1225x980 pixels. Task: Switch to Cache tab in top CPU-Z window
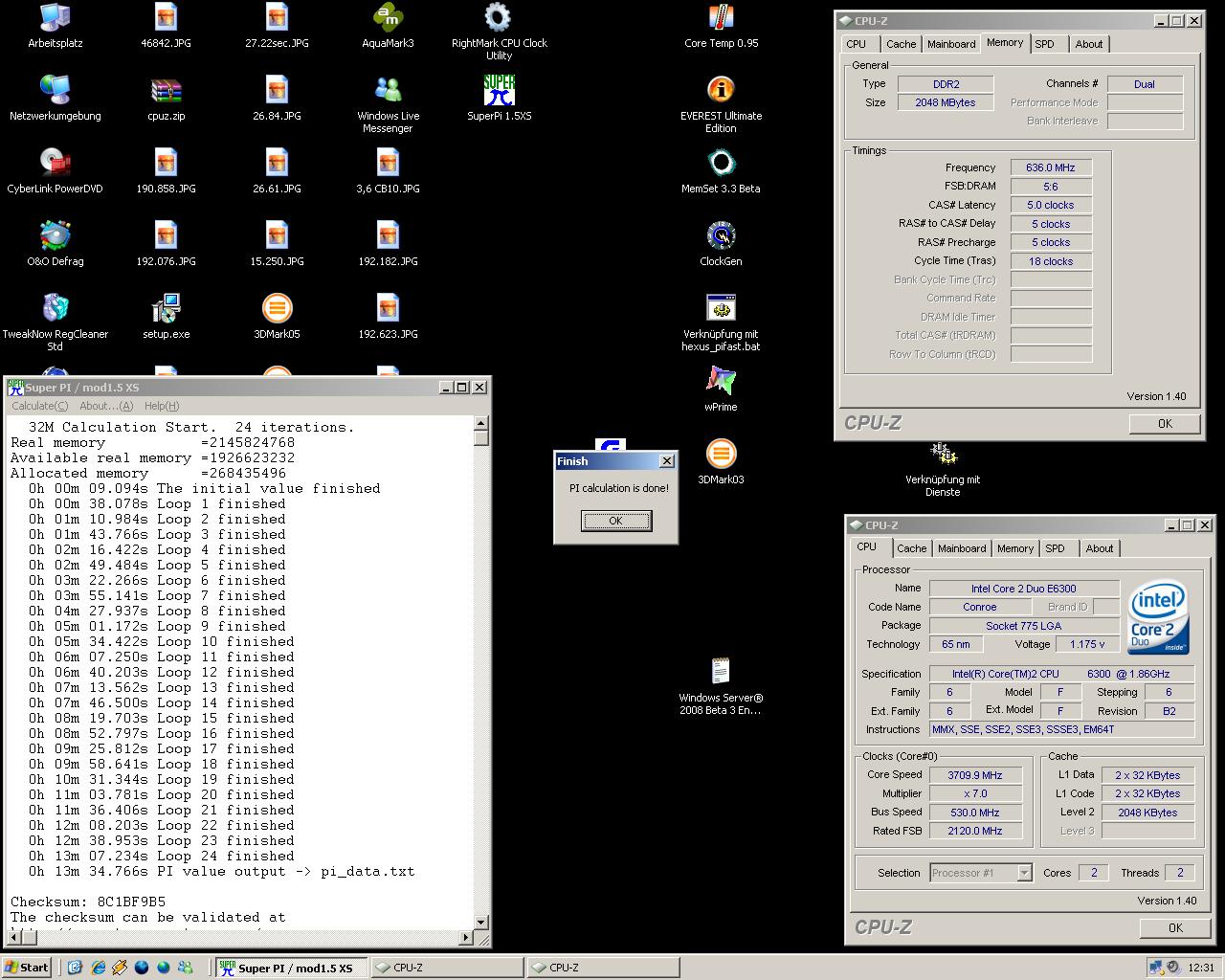pyautogui.click(x=901, y=44)
